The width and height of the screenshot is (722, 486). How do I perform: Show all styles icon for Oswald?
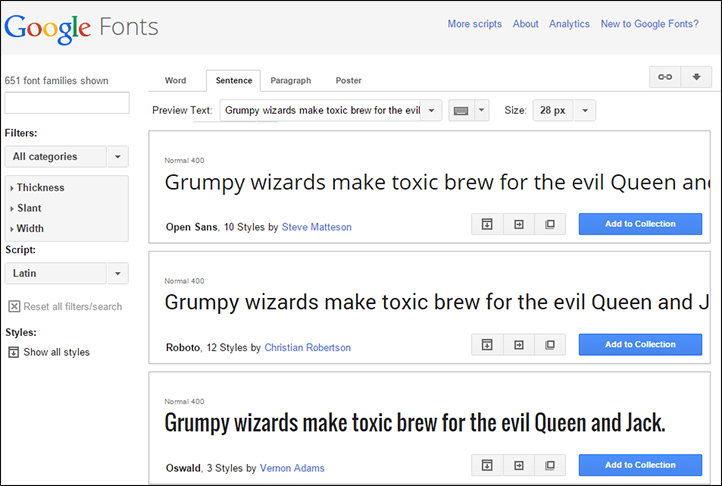pyautogui.click(x=487, y=465)
